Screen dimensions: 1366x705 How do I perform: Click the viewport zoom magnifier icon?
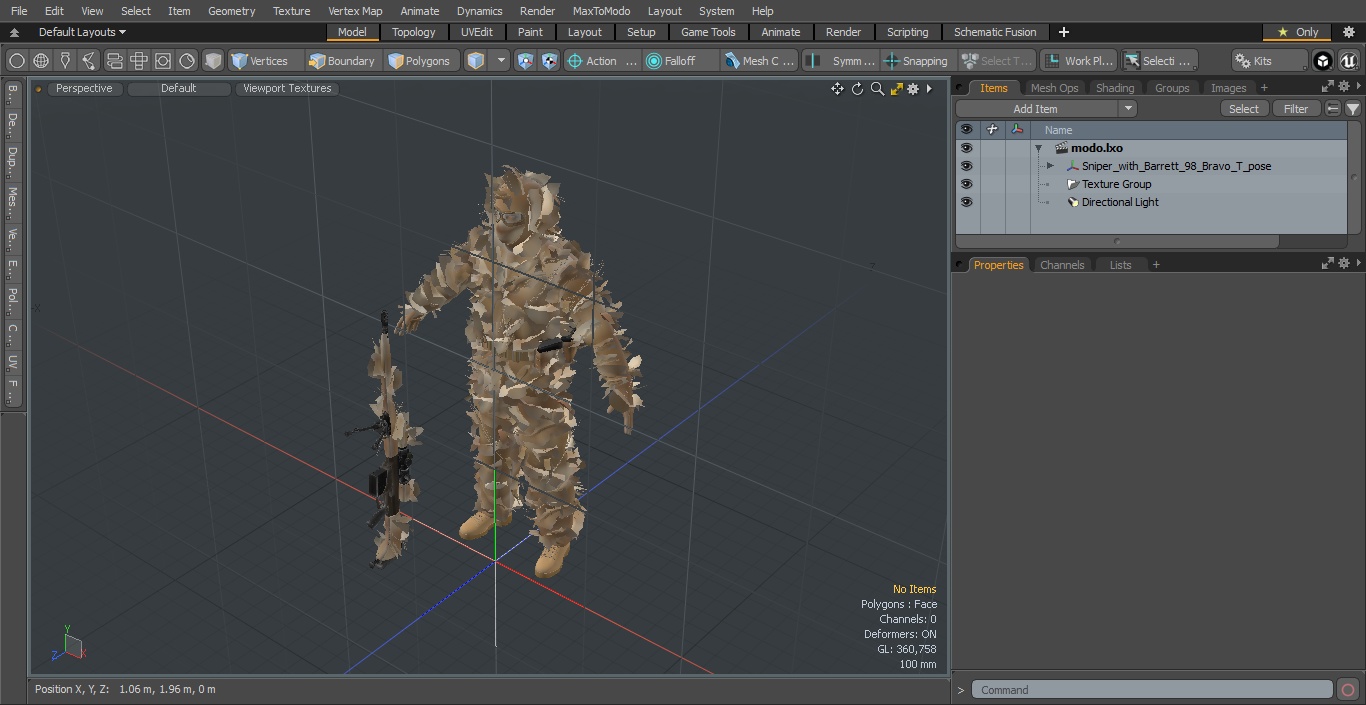pyautogui.click(x=877, y=89)
